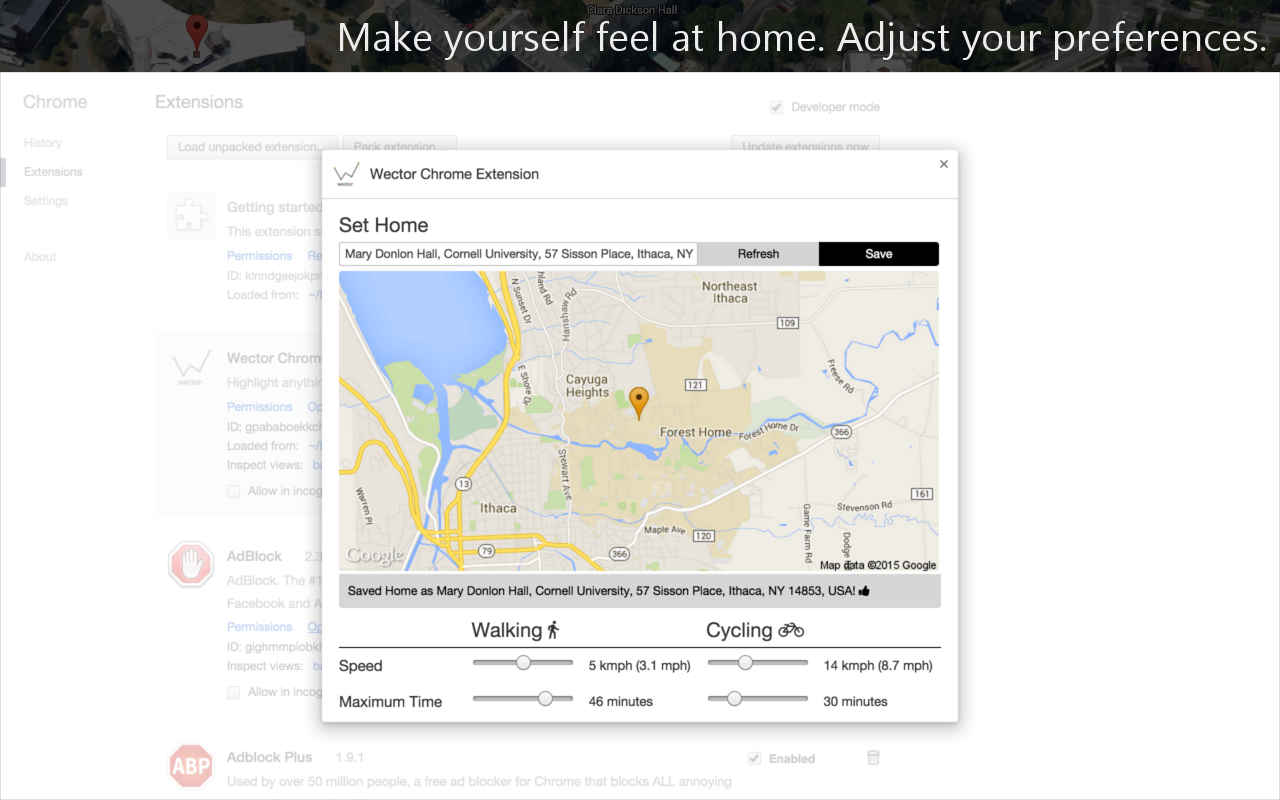1280x800 pixels.
Task: Click the 30 minutes cycling time value
Action: (x=856, y=701)
